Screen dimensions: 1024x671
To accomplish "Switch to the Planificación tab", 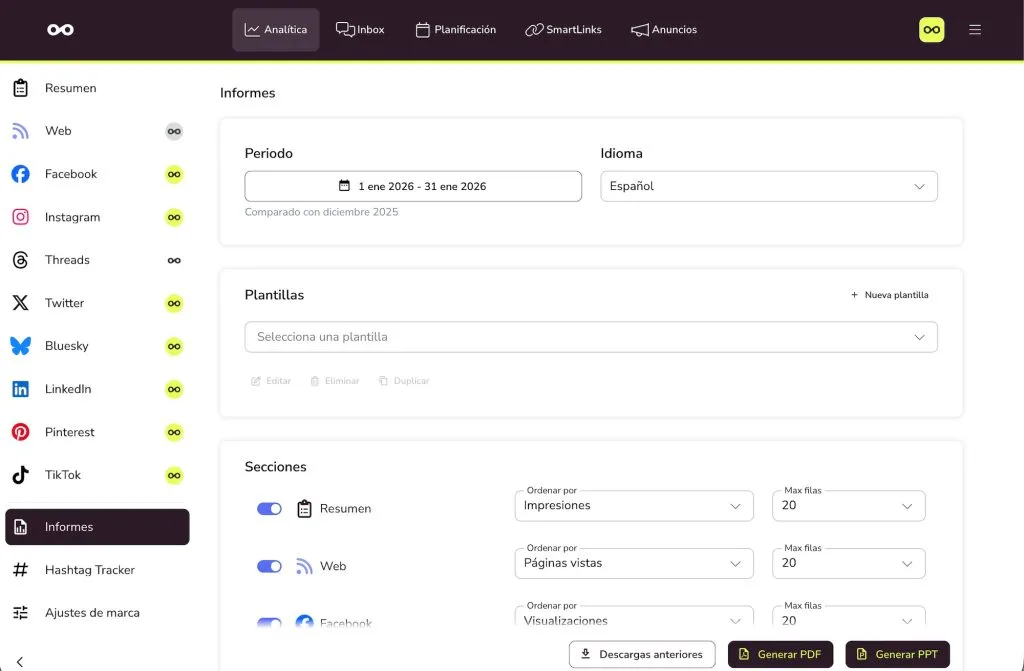I will [x=456, y=30].
